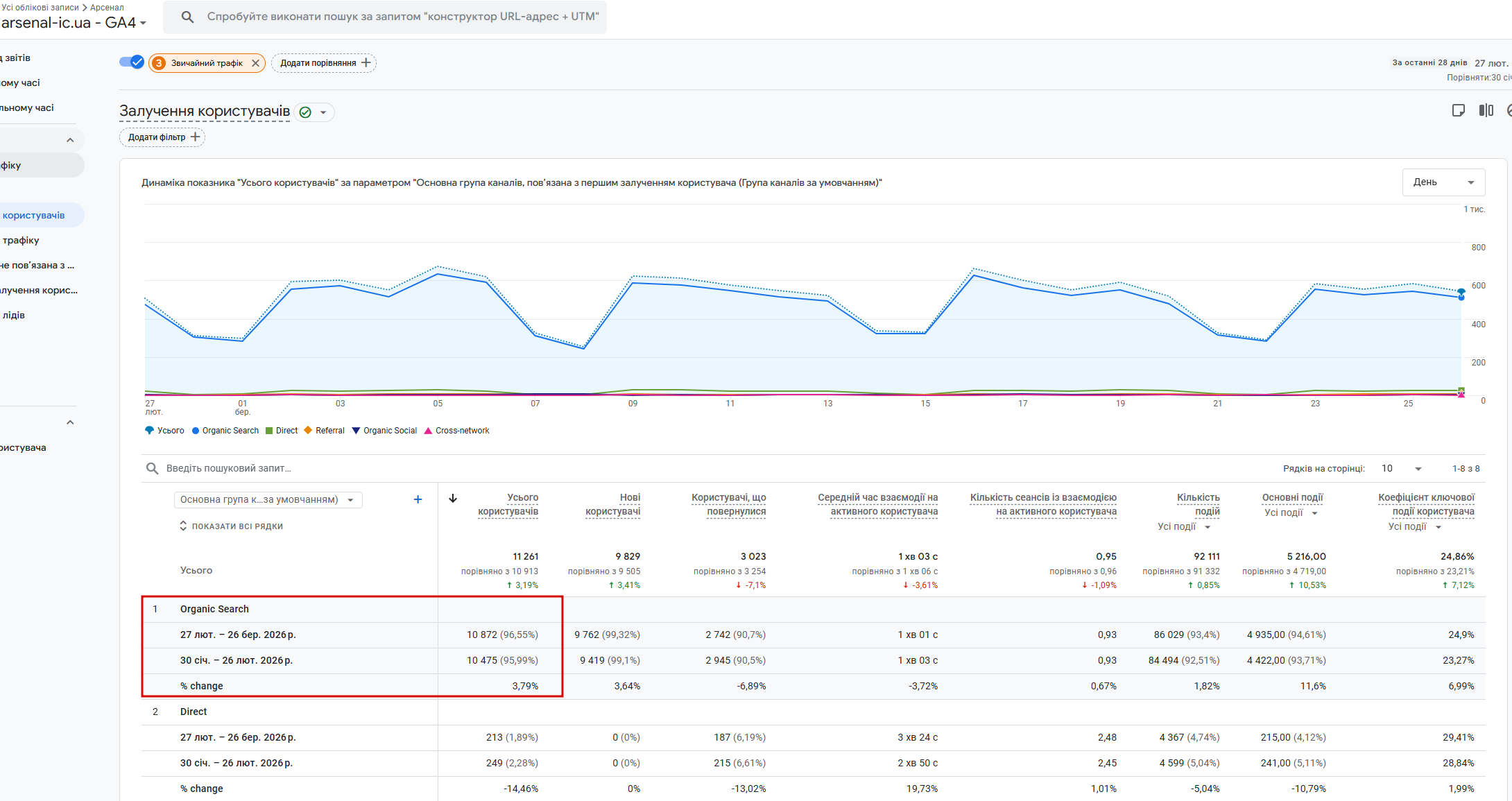This screenshot has width=1512, height=801.
Task: Click the search magnifier icon in top bar
Action: [x=187, y=17]
